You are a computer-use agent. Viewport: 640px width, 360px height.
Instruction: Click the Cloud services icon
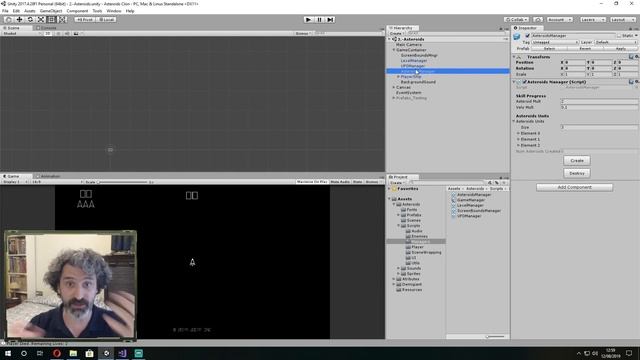click(x=538, y=20)
